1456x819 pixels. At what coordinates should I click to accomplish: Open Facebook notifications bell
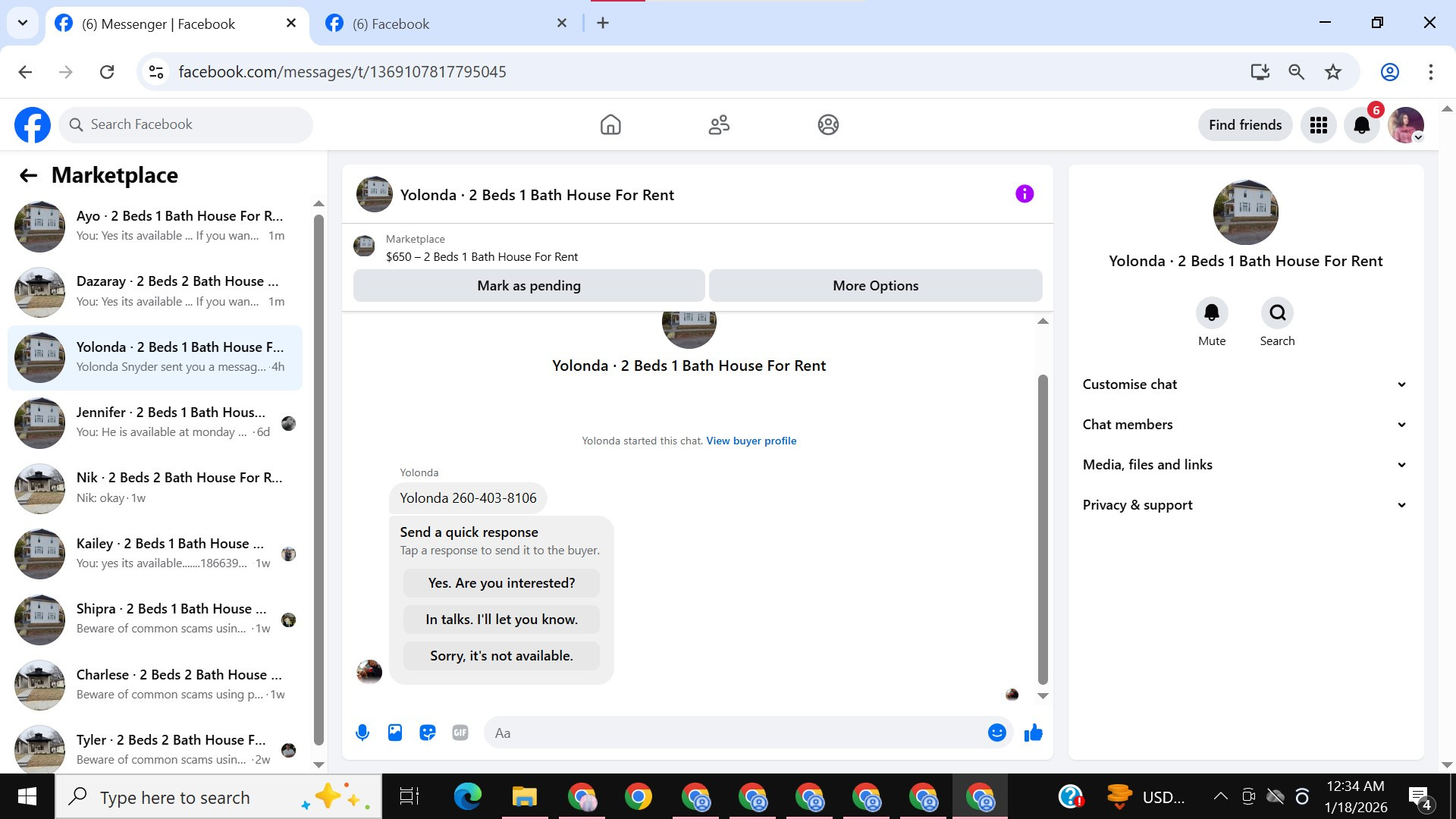pos(1362,125)
